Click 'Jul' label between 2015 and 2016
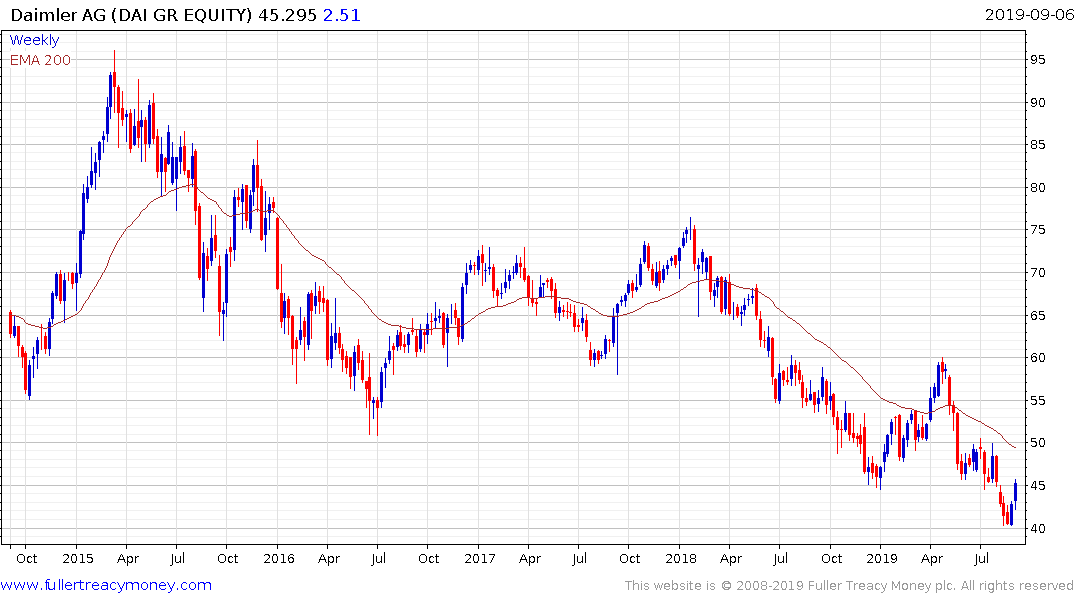 [x=177, y=558]
